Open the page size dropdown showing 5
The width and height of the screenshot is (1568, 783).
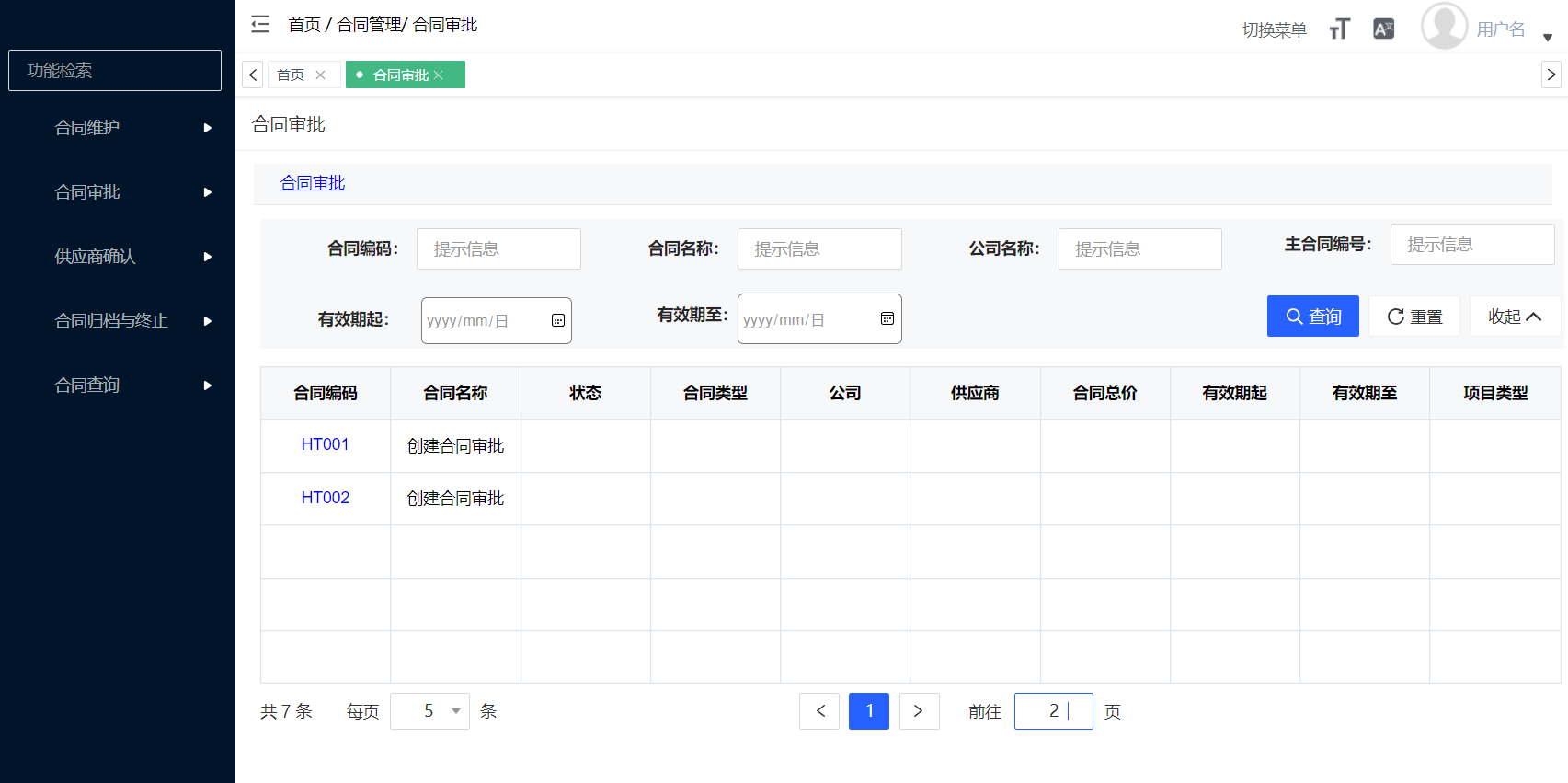(429, 711)
